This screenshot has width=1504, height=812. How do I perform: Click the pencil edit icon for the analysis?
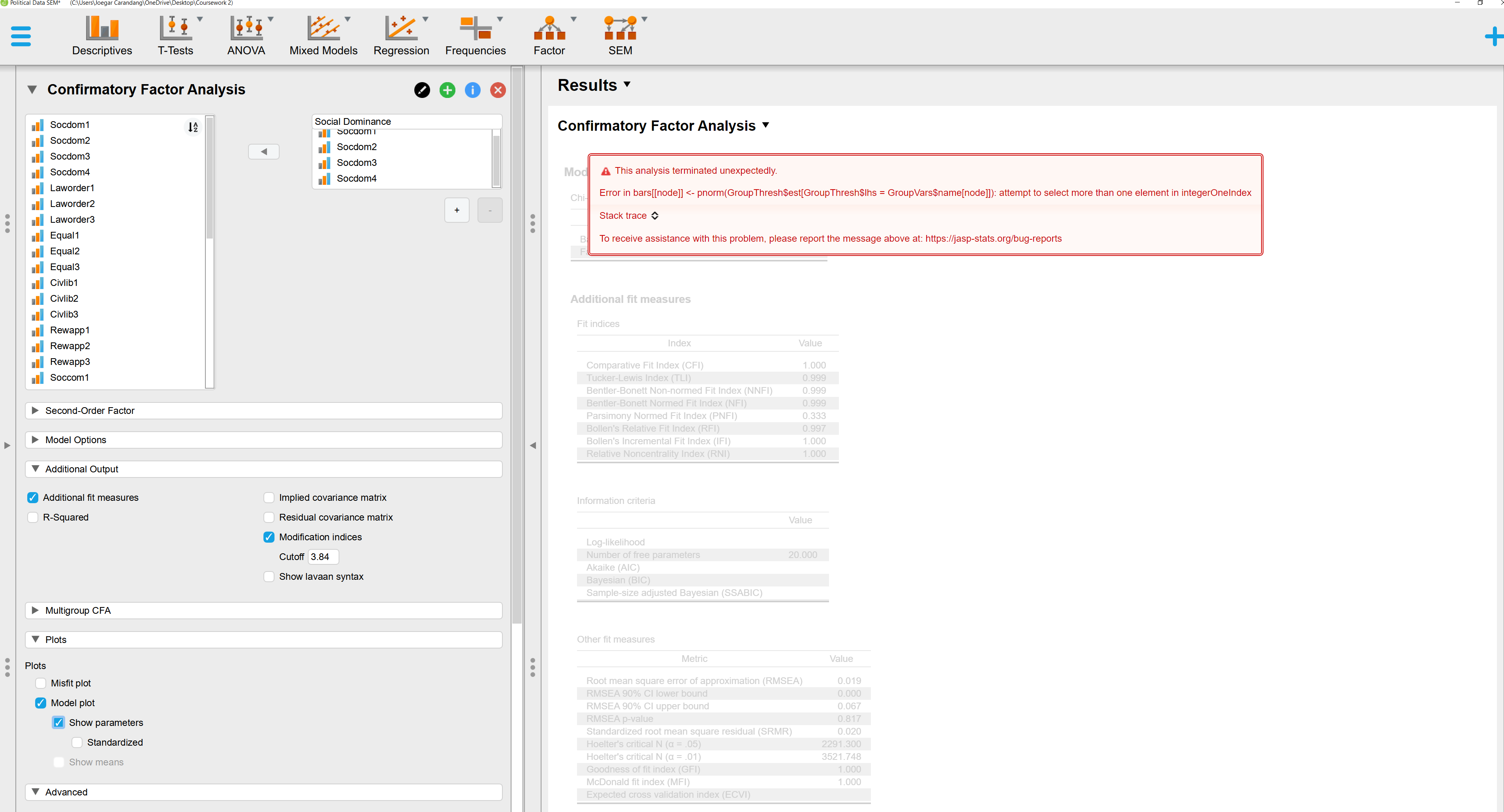coord(421,90)
